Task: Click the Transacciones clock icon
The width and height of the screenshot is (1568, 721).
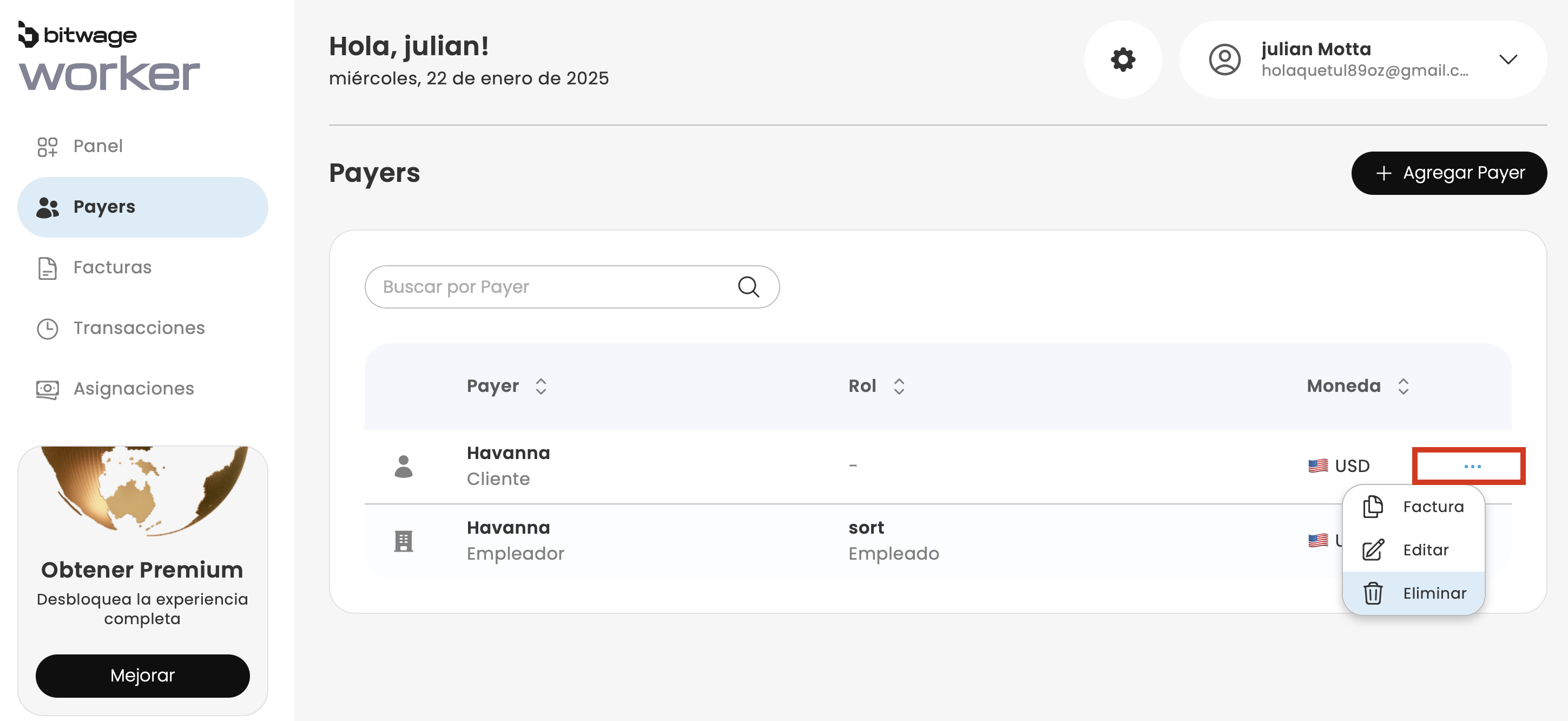Action: pyautogui.click(x=48, y=328)
